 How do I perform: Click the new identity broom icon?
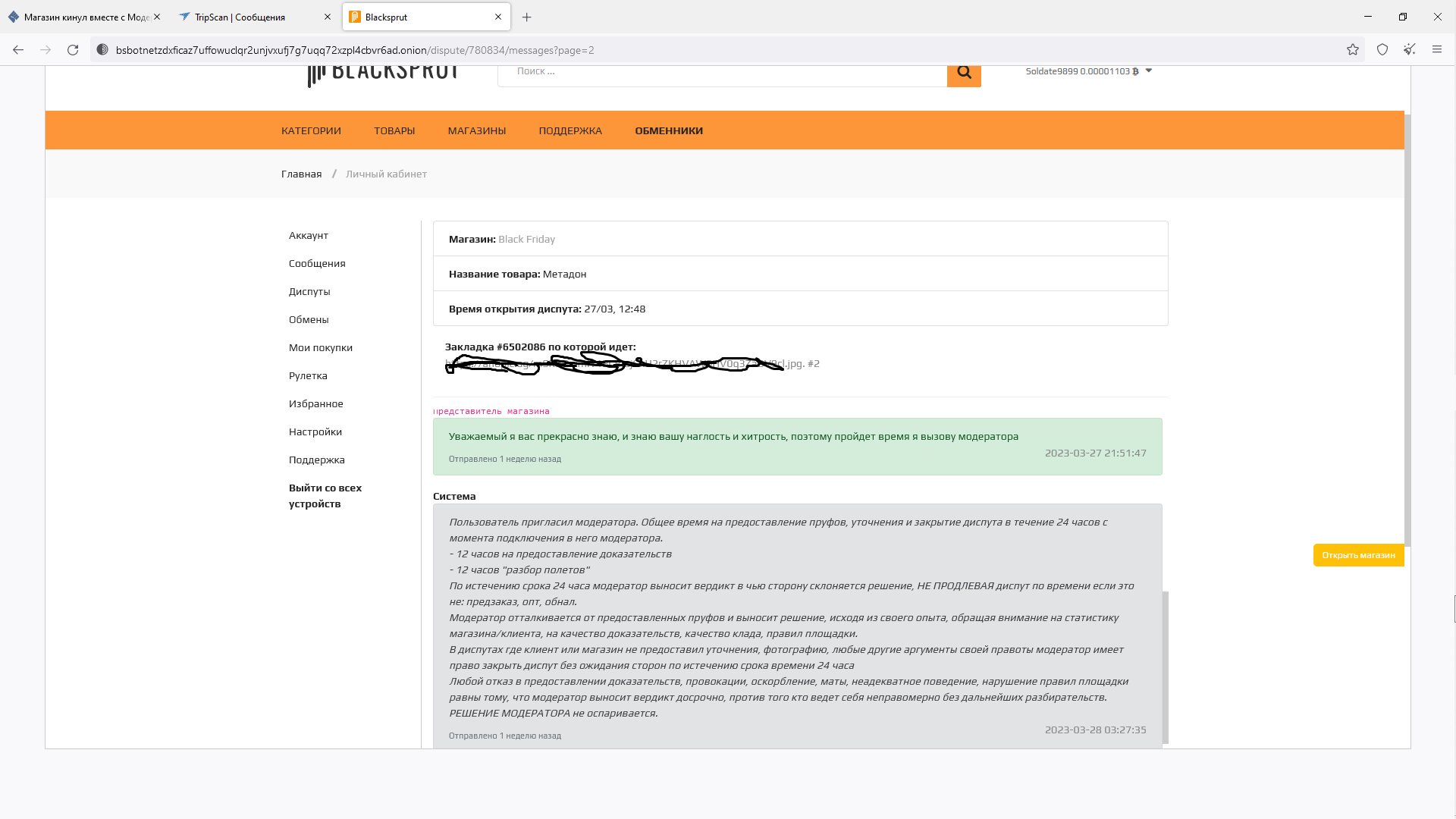(1410, 50)
